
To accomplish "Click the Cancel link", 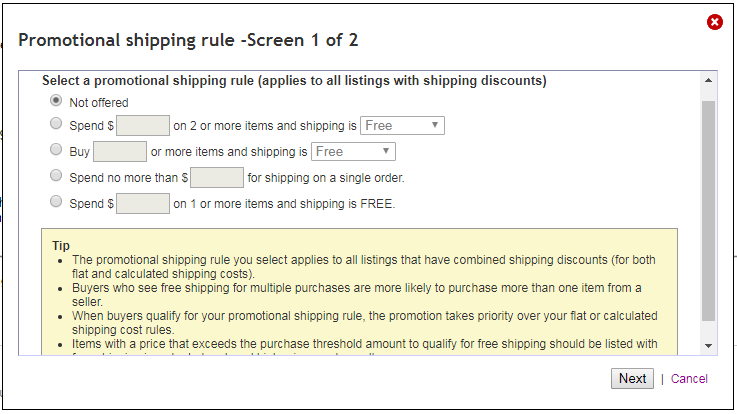I will click(x=689, y=379).
